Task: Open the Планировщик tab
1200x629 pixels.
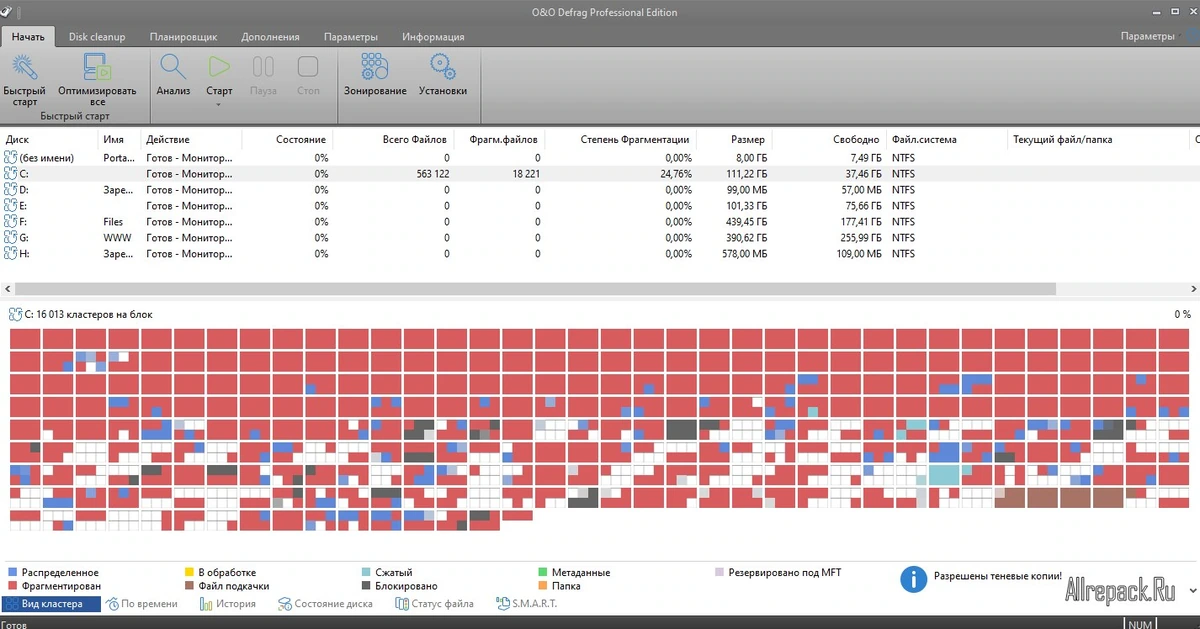Action: 184,37
